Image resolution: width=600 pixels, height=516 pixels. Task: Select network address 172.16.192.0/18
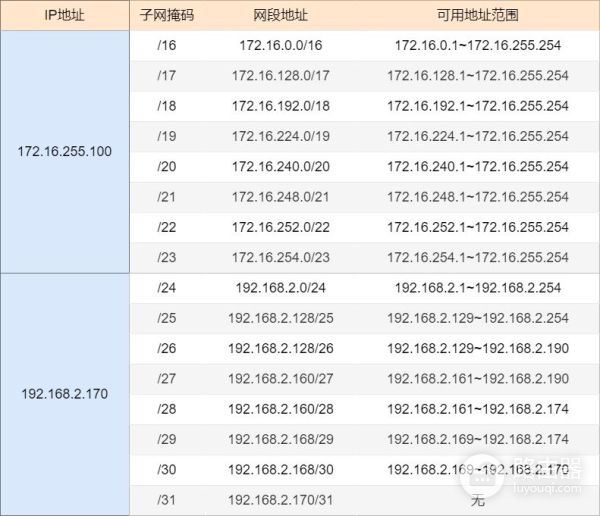click(281, 106)
